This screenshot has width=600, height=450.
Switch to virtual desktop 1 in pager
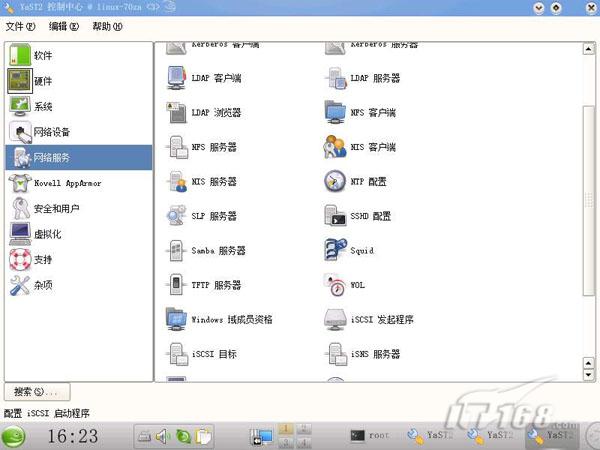285,429
